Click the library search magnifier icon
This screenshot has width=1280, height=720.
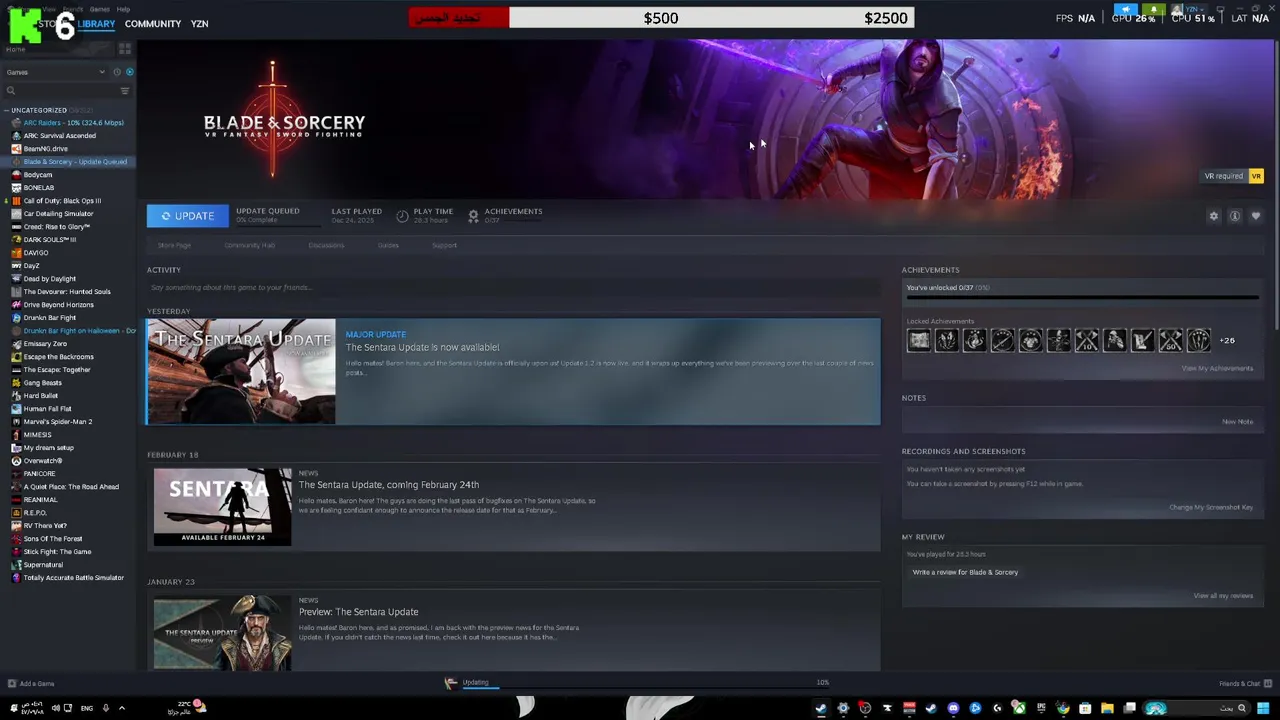tap(11, 91)
